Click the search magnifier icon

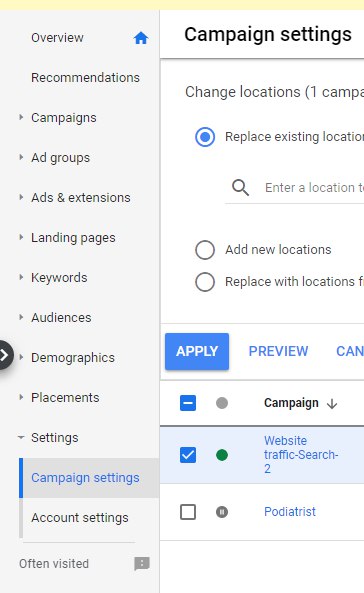click(x=240, y=188)
